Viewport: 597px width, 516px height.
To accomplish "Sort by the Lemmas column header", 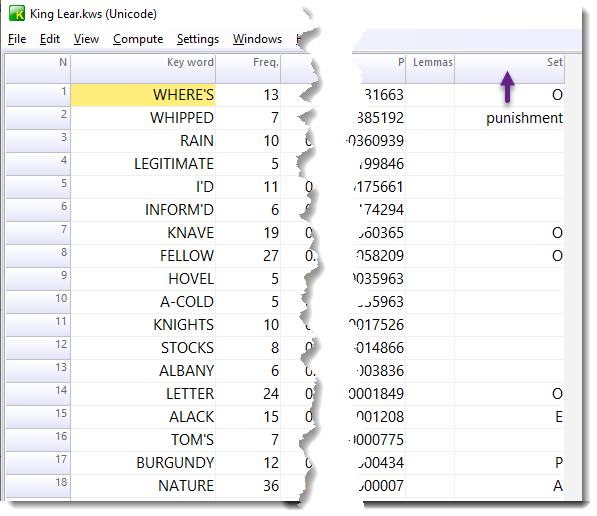I will coord(430,69).
